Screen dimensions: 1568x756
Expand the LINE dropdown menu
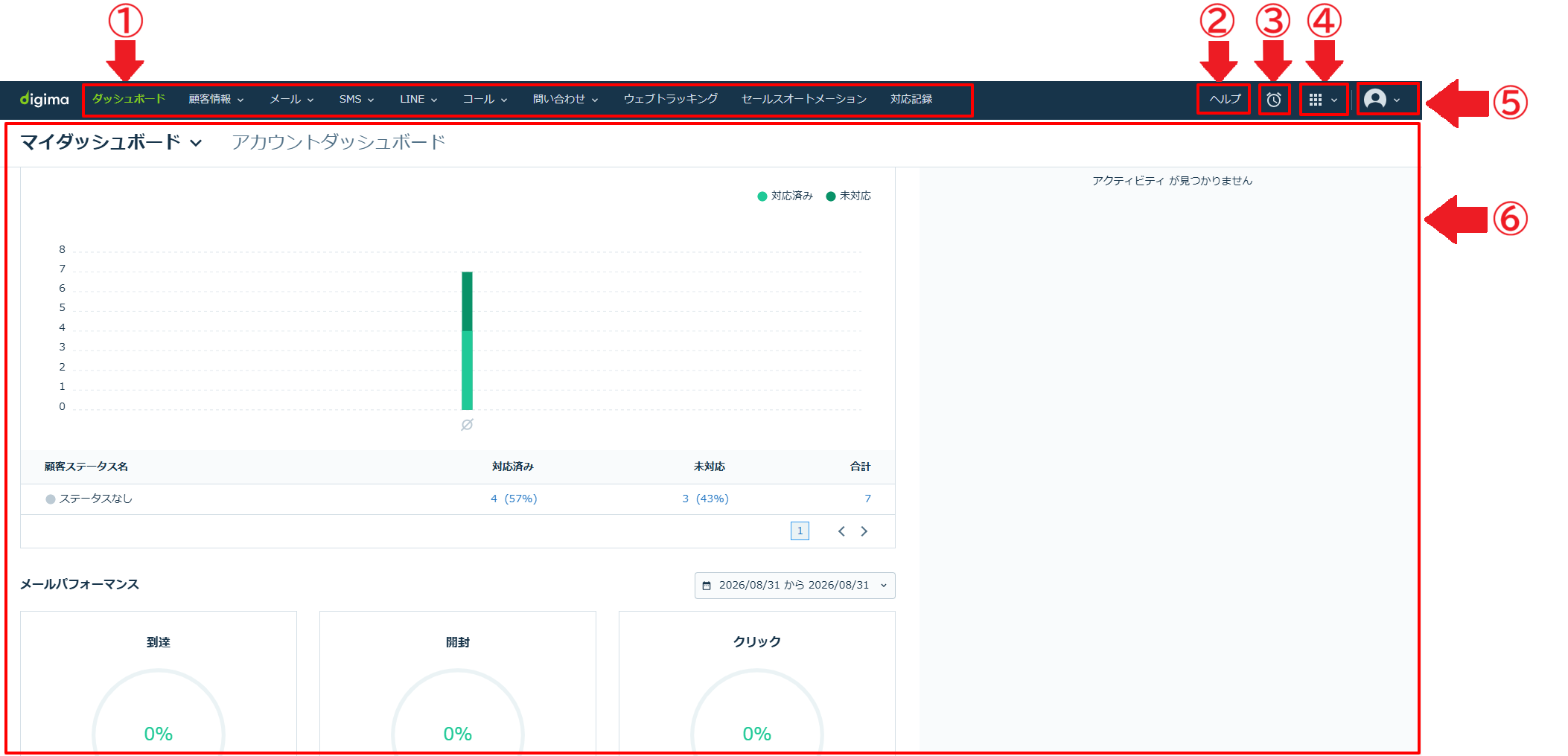click(418, 99)
